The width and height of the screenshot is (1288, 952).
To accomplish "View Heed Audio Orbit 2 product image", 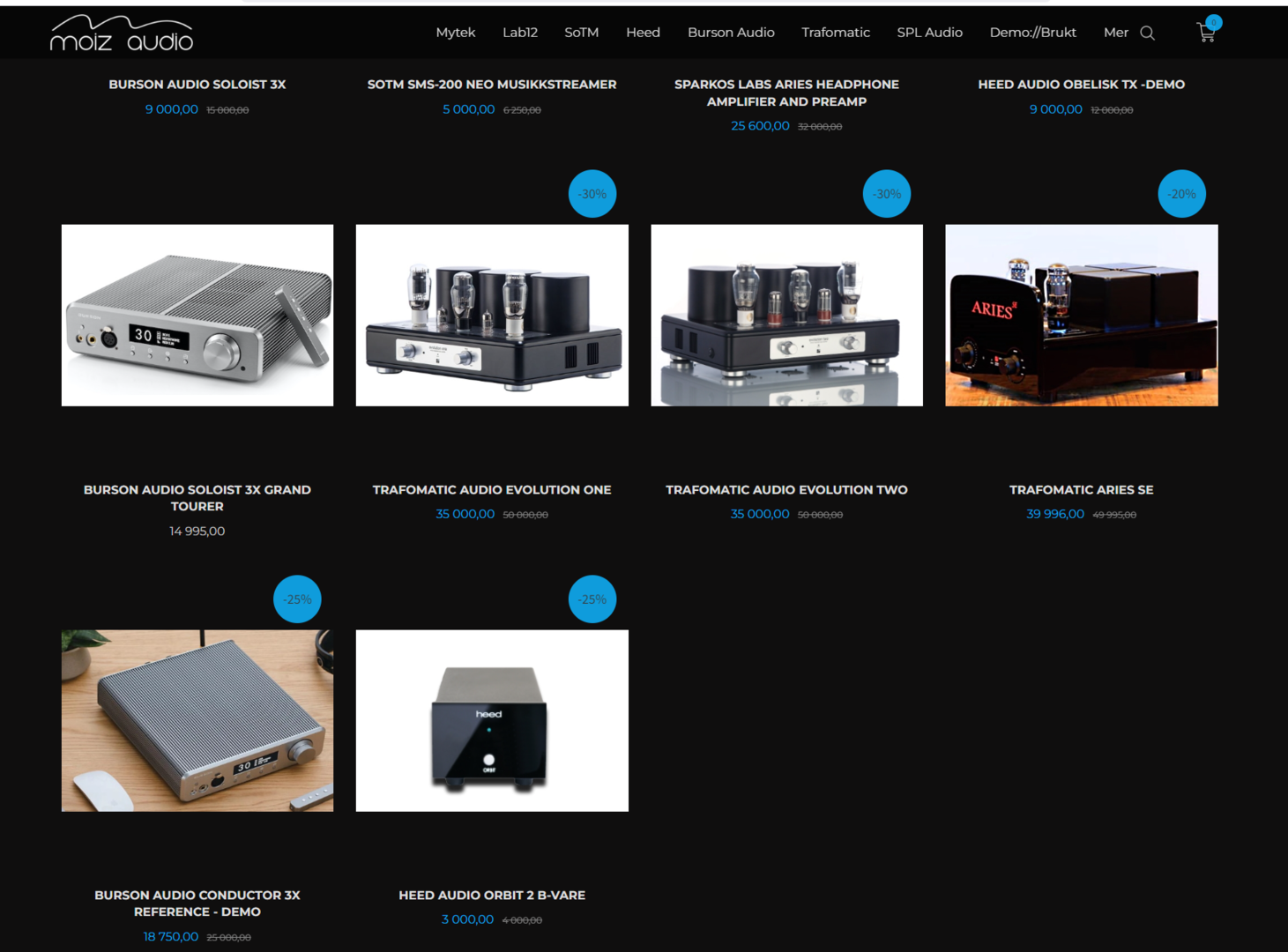I will coord(492,721).
